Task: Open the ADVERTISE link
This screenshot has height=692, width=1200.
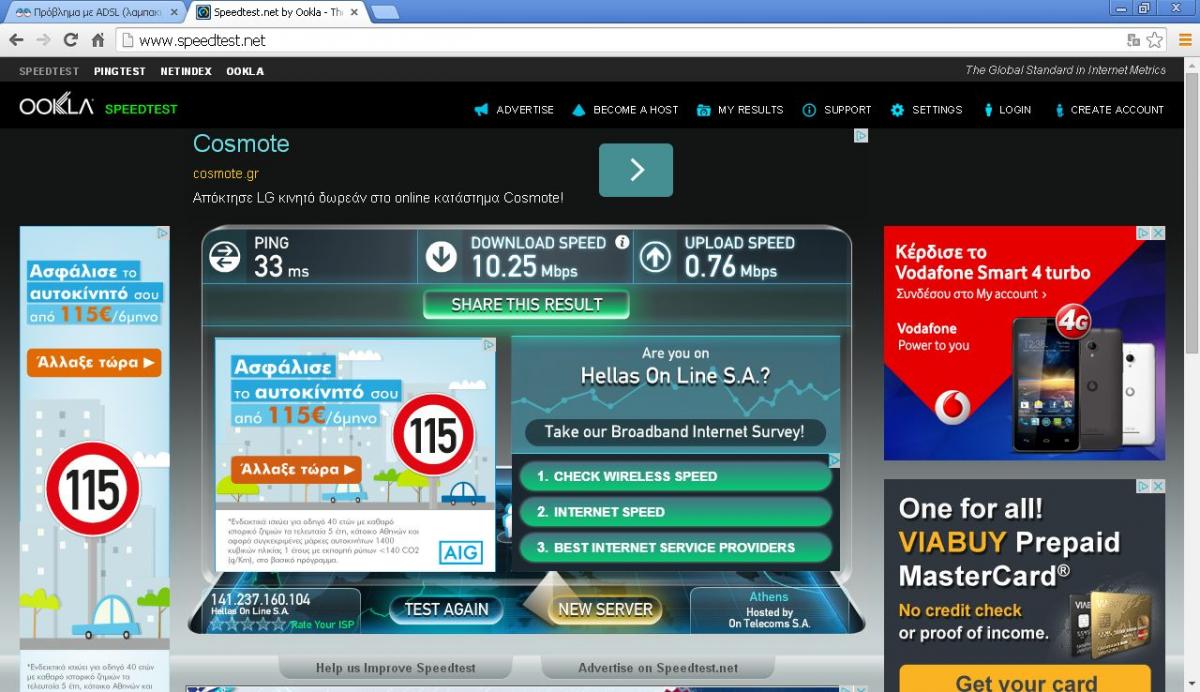Action: coord(525,110)
